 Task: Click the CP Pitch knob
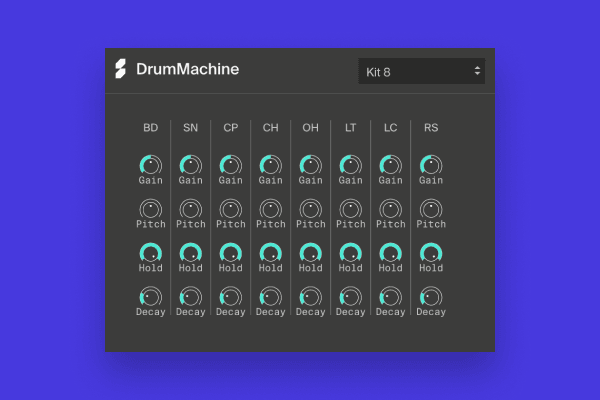(x=230, y=209)
